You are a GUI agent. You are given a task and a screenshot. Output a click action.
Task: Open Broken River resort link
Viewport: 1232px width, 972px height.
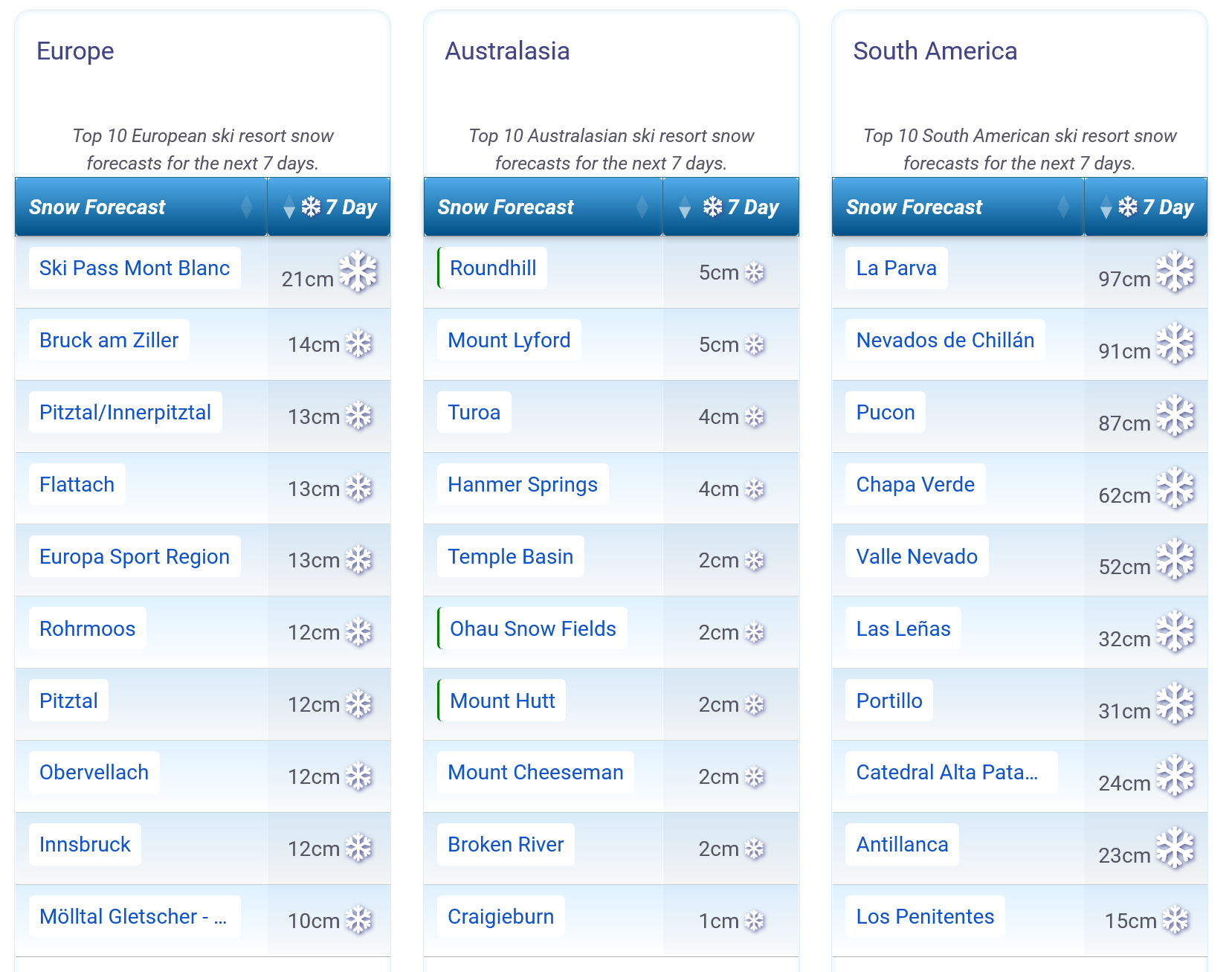(x=506, y=844)
